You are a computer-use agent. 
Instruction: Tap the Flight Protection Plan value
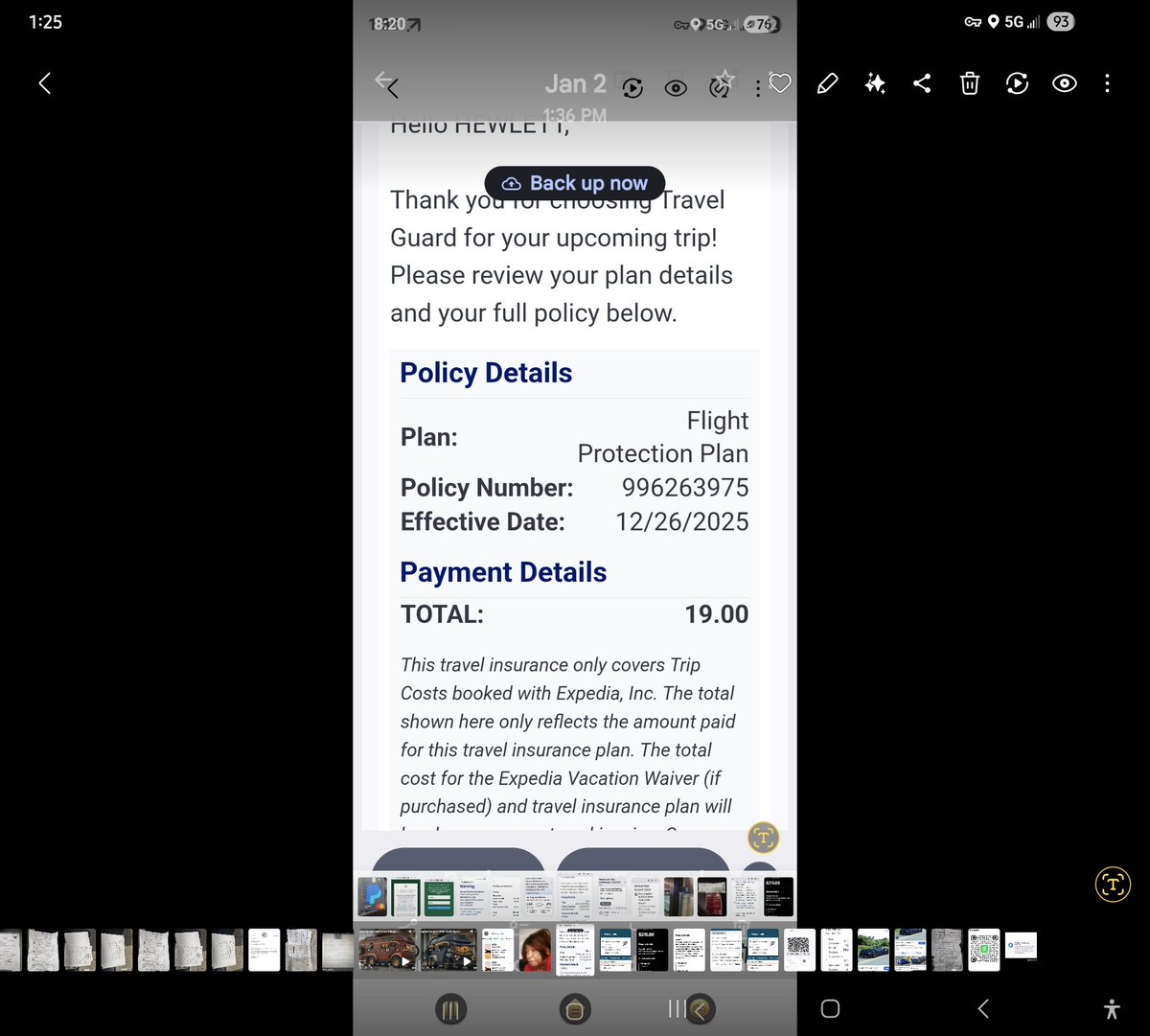tap(663, 437)
